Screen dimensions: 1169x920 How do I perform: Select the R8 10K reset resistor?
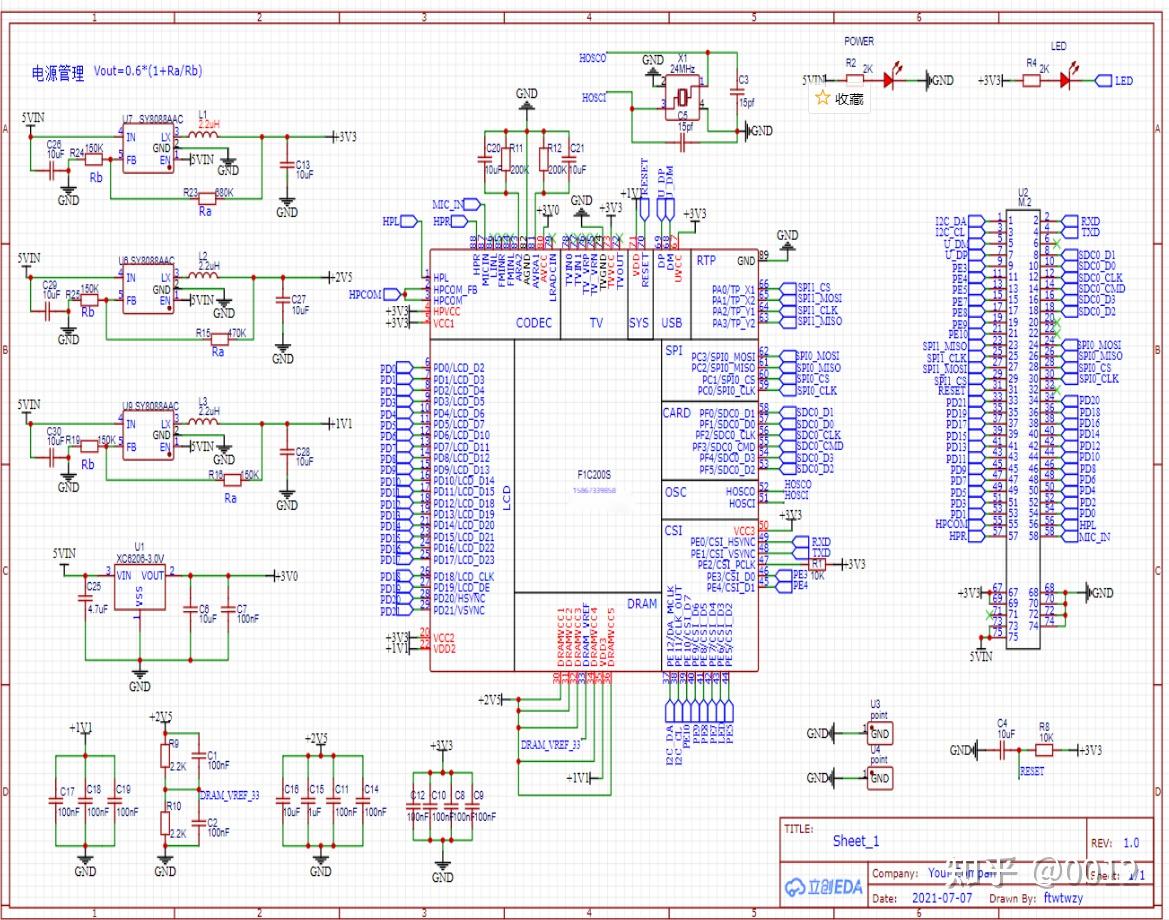(1044, 750)
